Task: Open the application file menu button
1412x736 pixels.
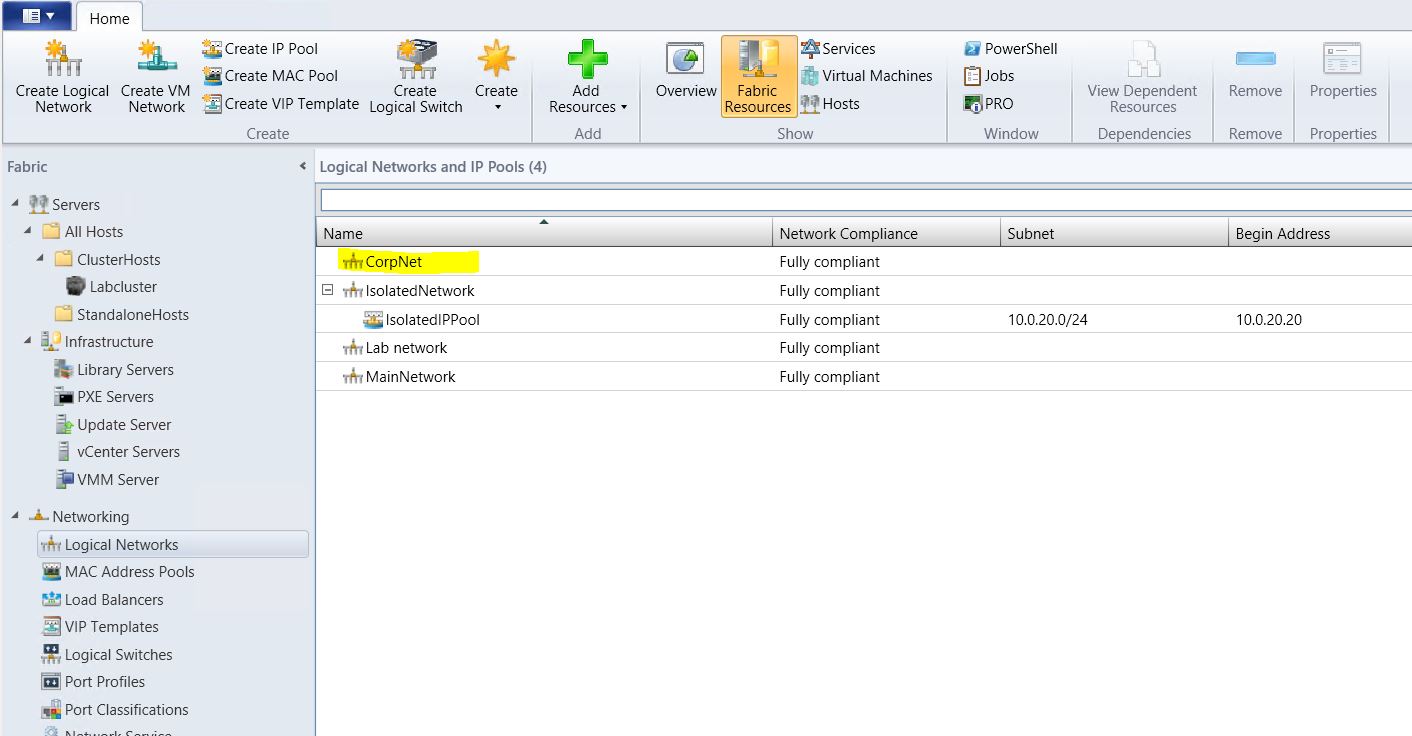Action: pos(38,16)
